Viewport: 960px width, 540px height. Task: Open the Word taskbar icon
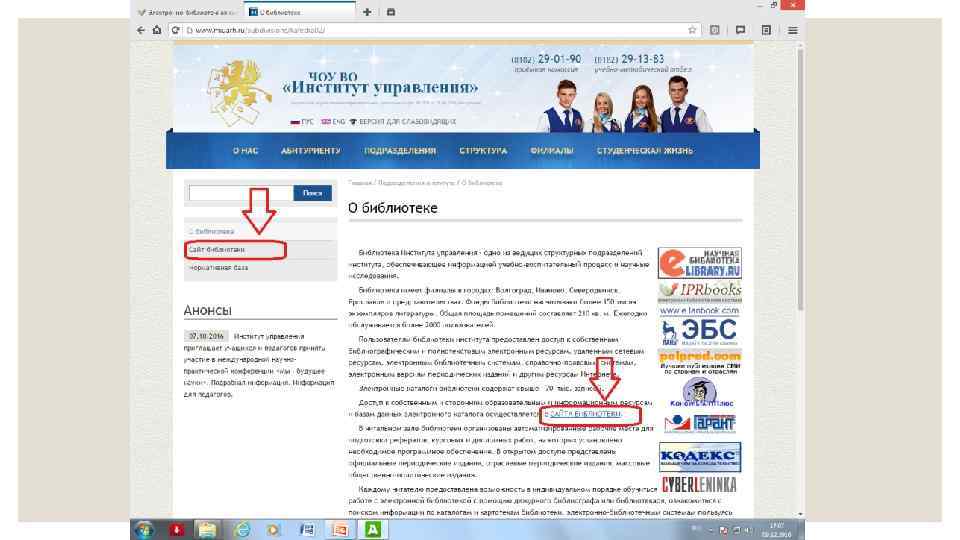pos(307,530)
